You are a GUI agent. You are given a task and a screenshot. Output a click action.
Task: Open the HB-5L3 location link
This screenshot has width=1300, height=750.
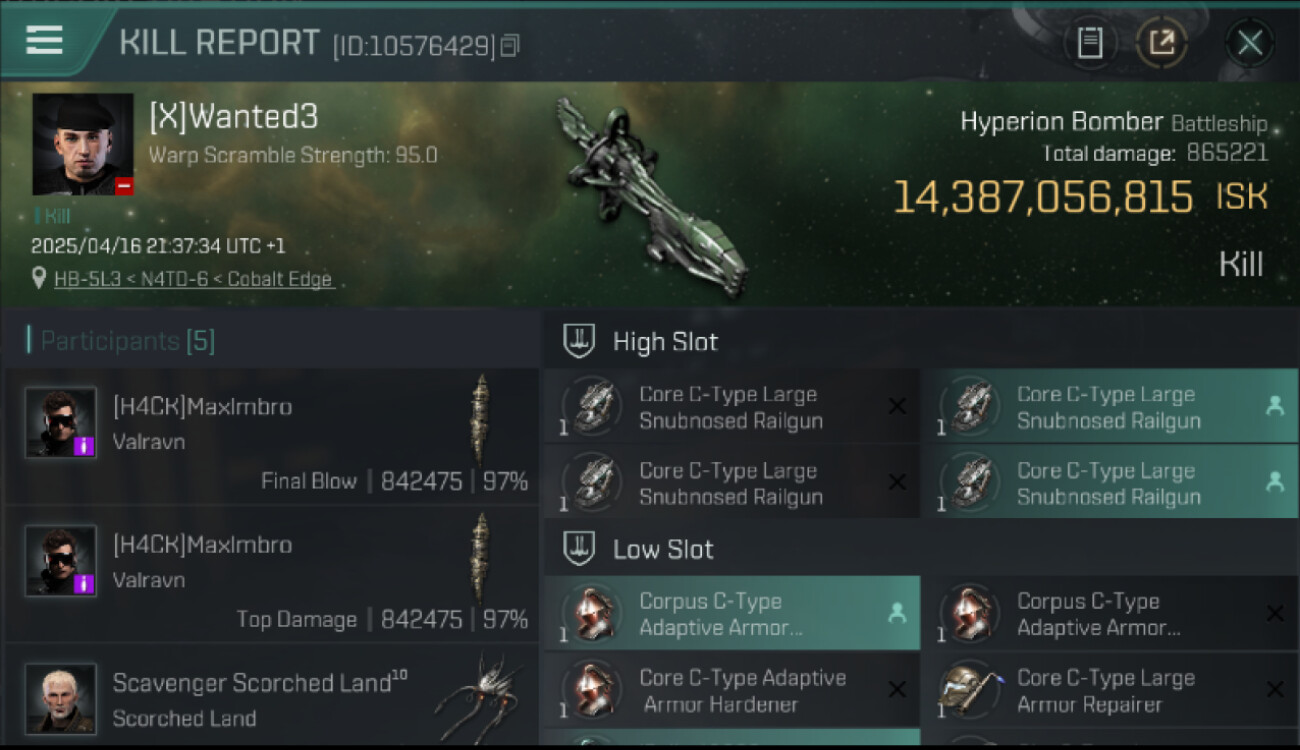[193, 280]
